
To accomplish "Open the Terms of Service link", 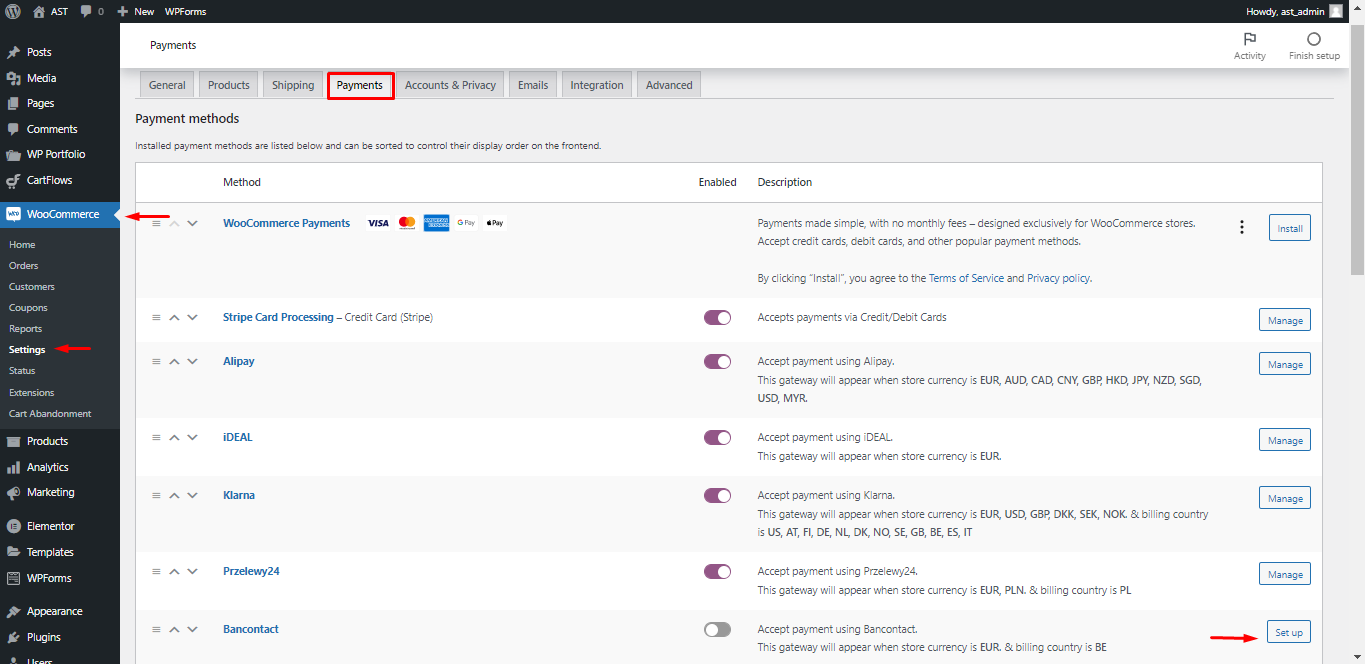I will coord(966,278).
